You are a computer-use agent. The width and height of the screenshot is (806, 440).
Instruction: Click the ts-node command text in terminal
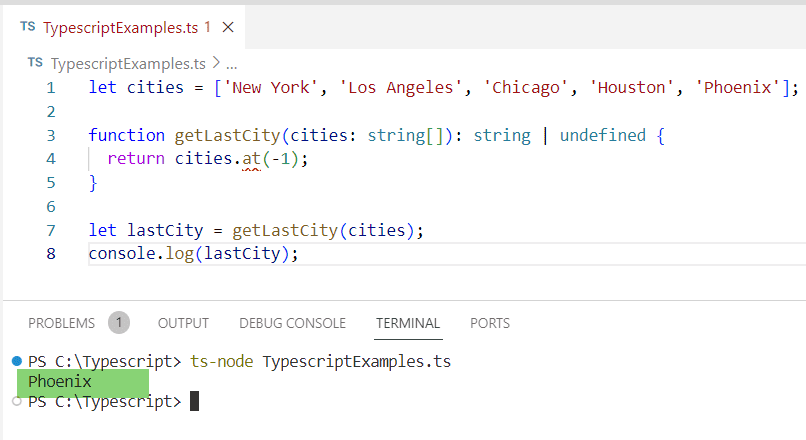click(x=222, y=361)
